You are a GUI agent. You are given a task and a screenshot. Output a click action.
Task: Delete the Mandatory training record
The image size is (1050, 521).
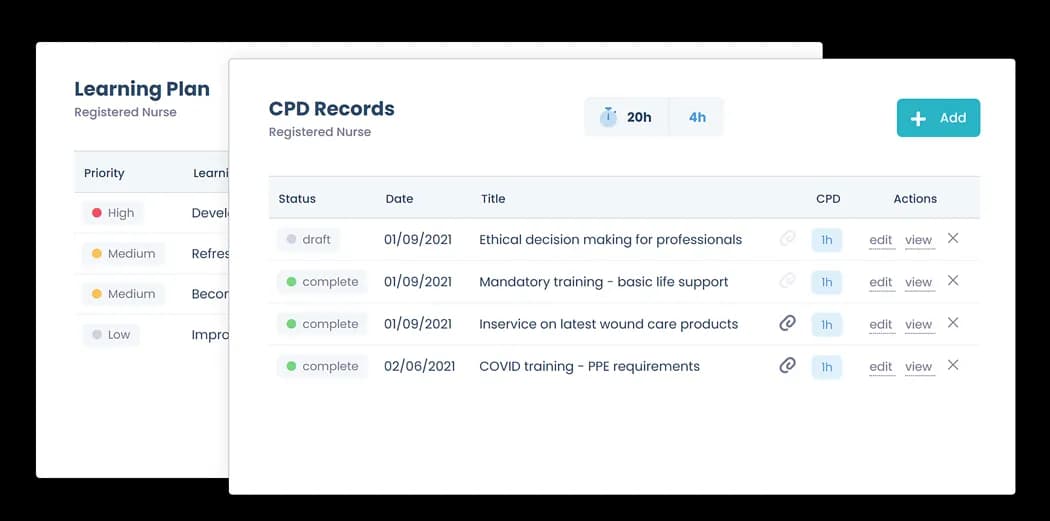(x=953, y=280)
